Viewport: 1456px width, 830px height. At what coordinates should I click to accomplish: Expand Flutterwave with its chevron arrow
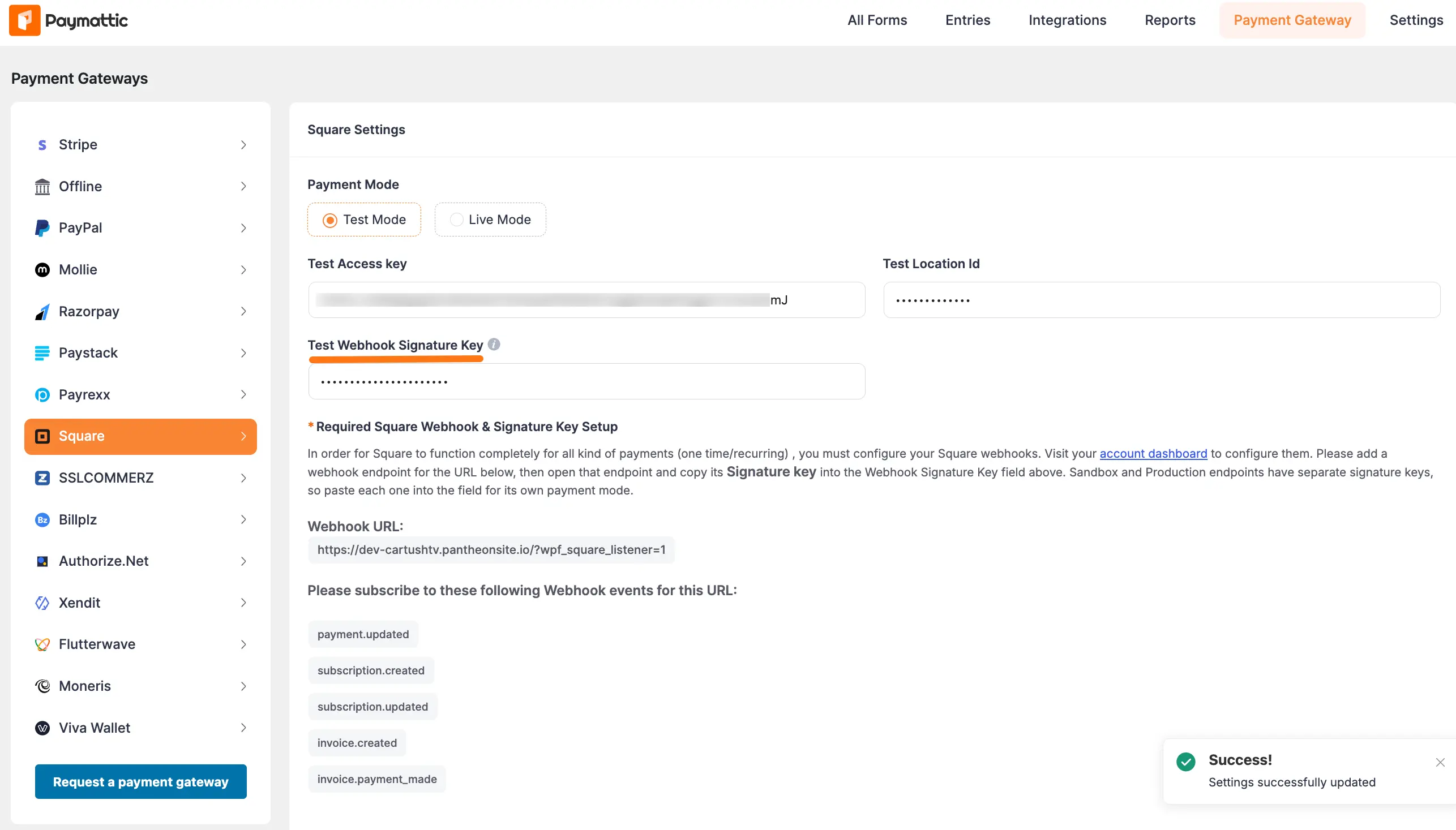tap(243, 645)
